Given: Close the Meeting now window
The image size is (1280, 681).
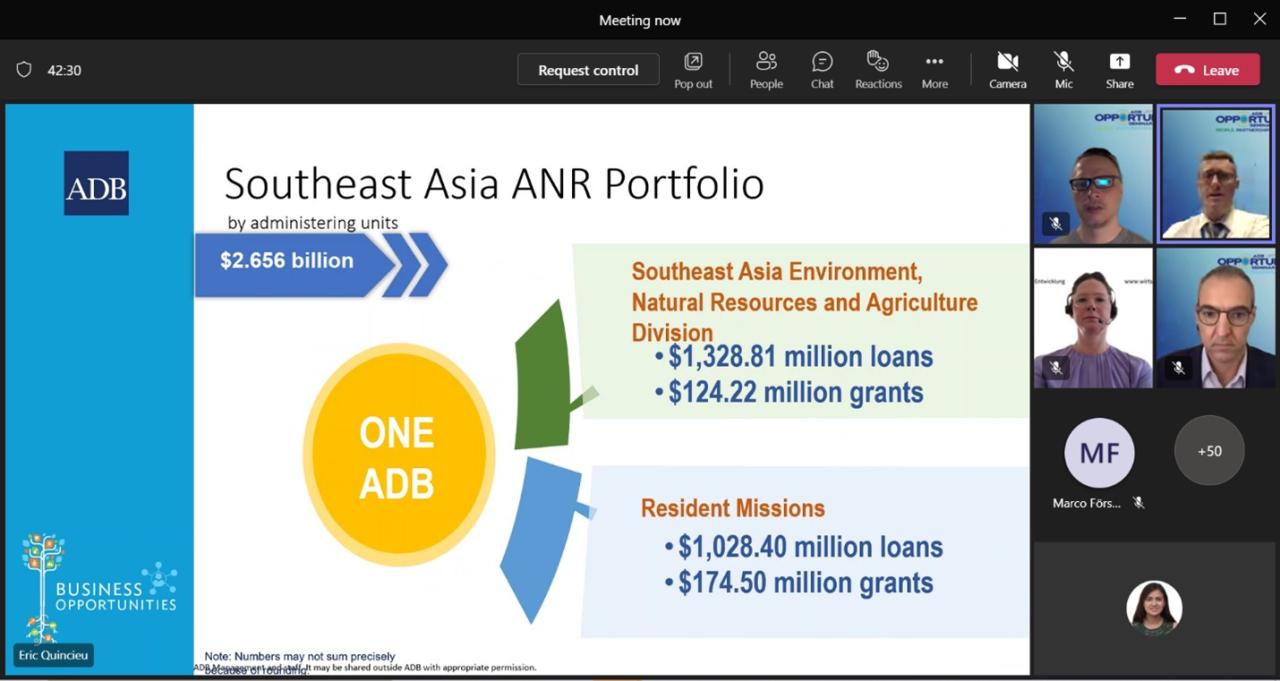Looking at the screenshot, I should pos(1260,19).
